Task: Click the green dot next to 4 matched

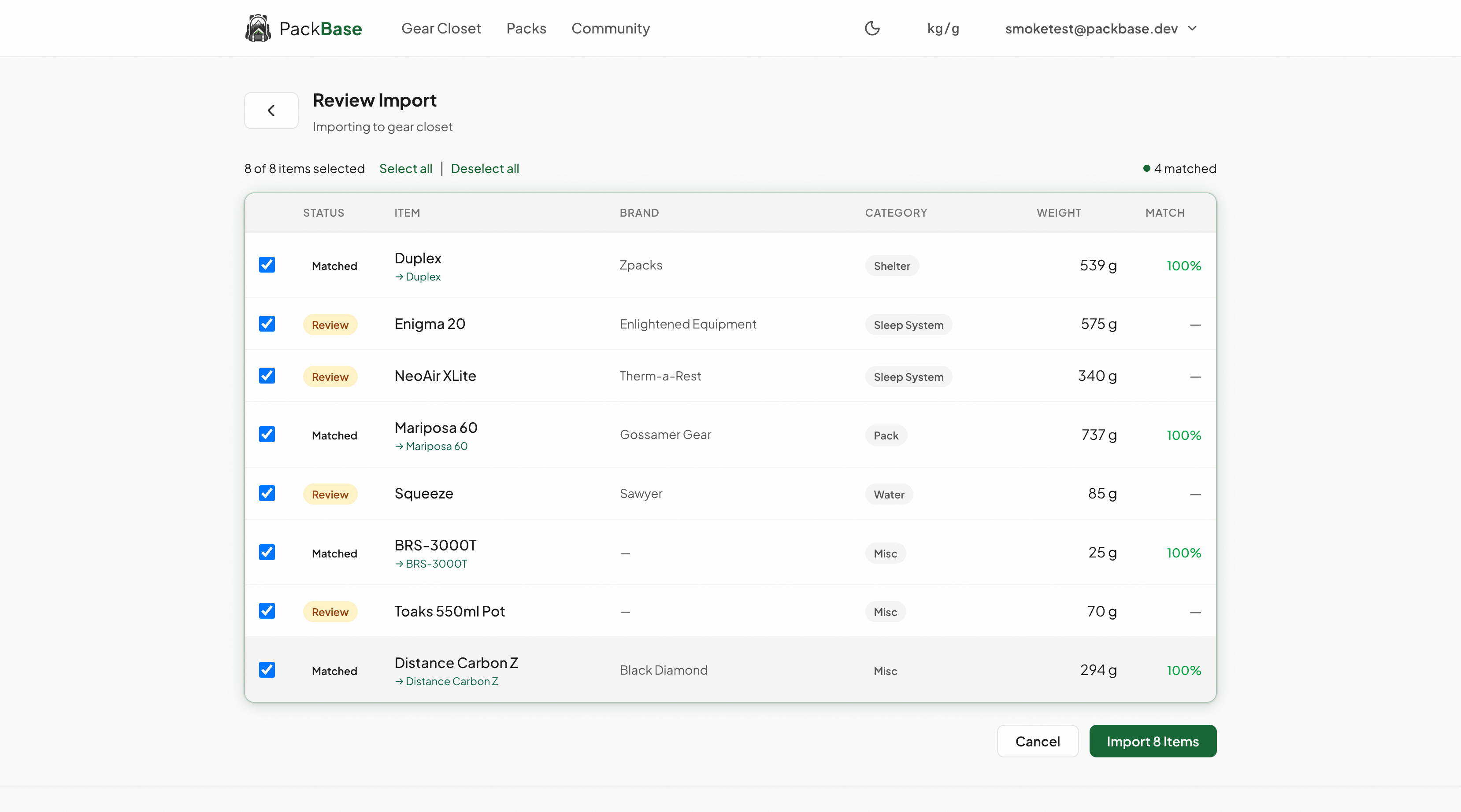Action: pyautogui.click(x=1146, y=168)
